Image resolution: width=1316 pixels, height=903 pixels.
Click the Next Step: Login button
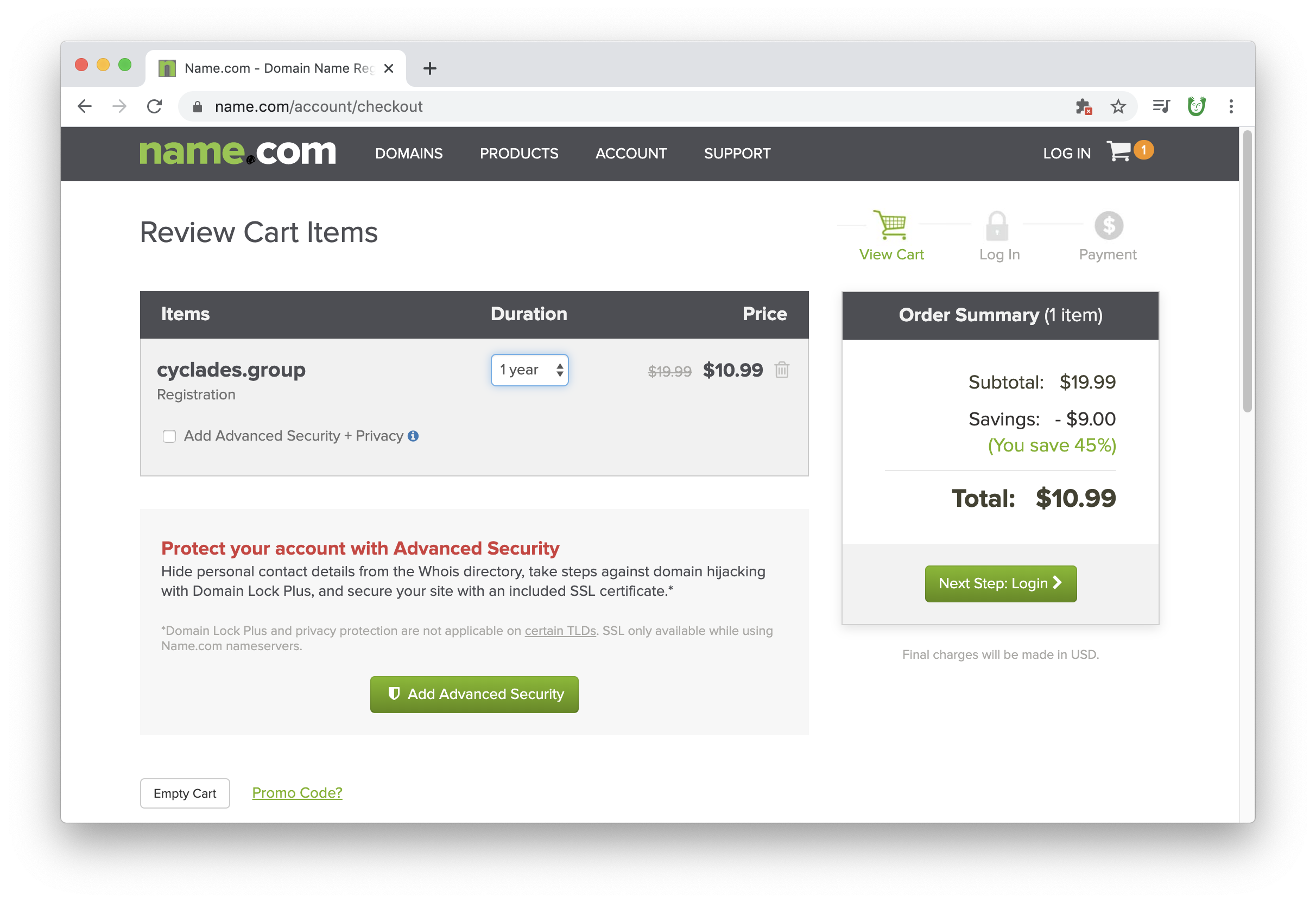1000,584
